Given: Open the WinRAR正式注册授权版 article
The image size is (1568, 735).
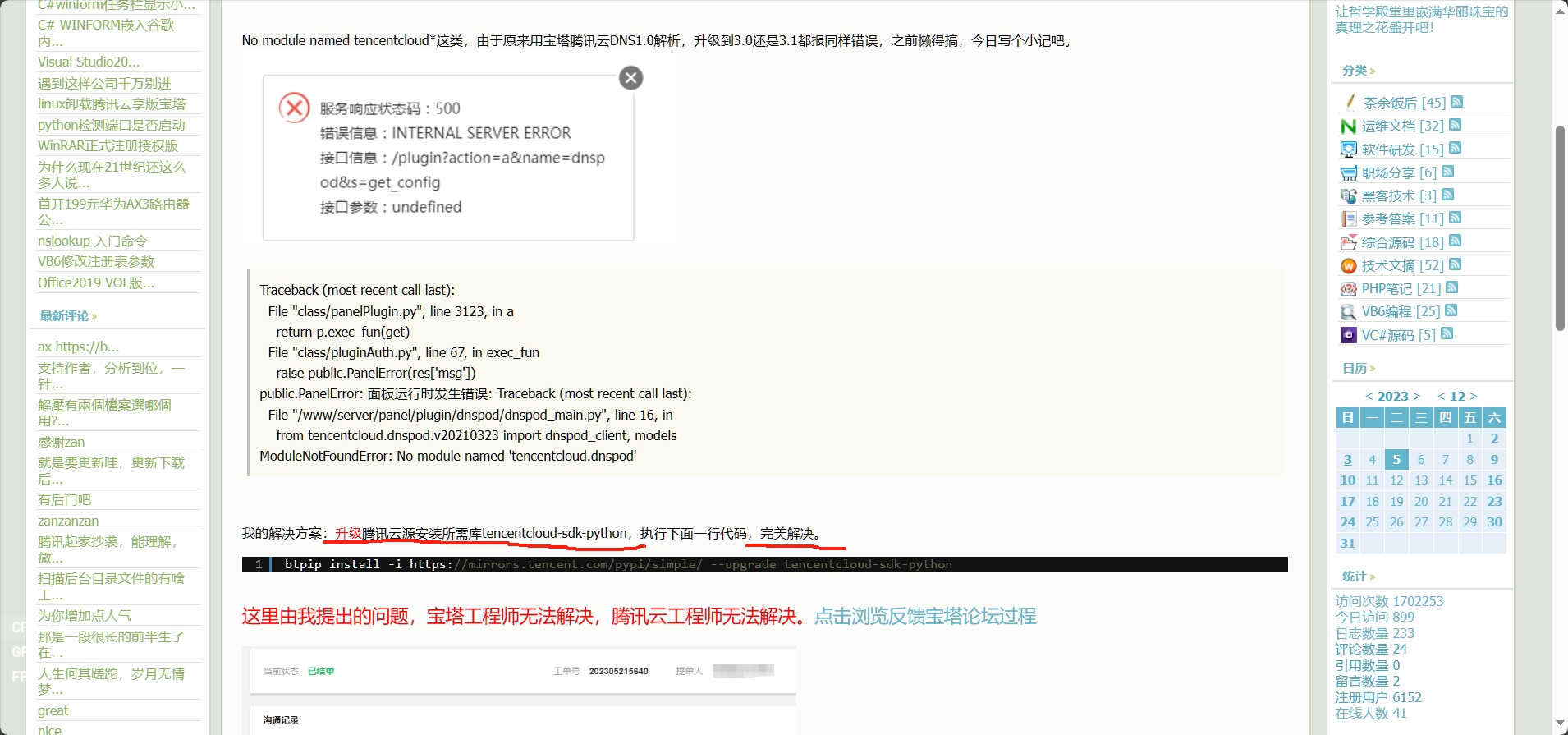Looking at the screenshot, I should (x=108, y=145).
